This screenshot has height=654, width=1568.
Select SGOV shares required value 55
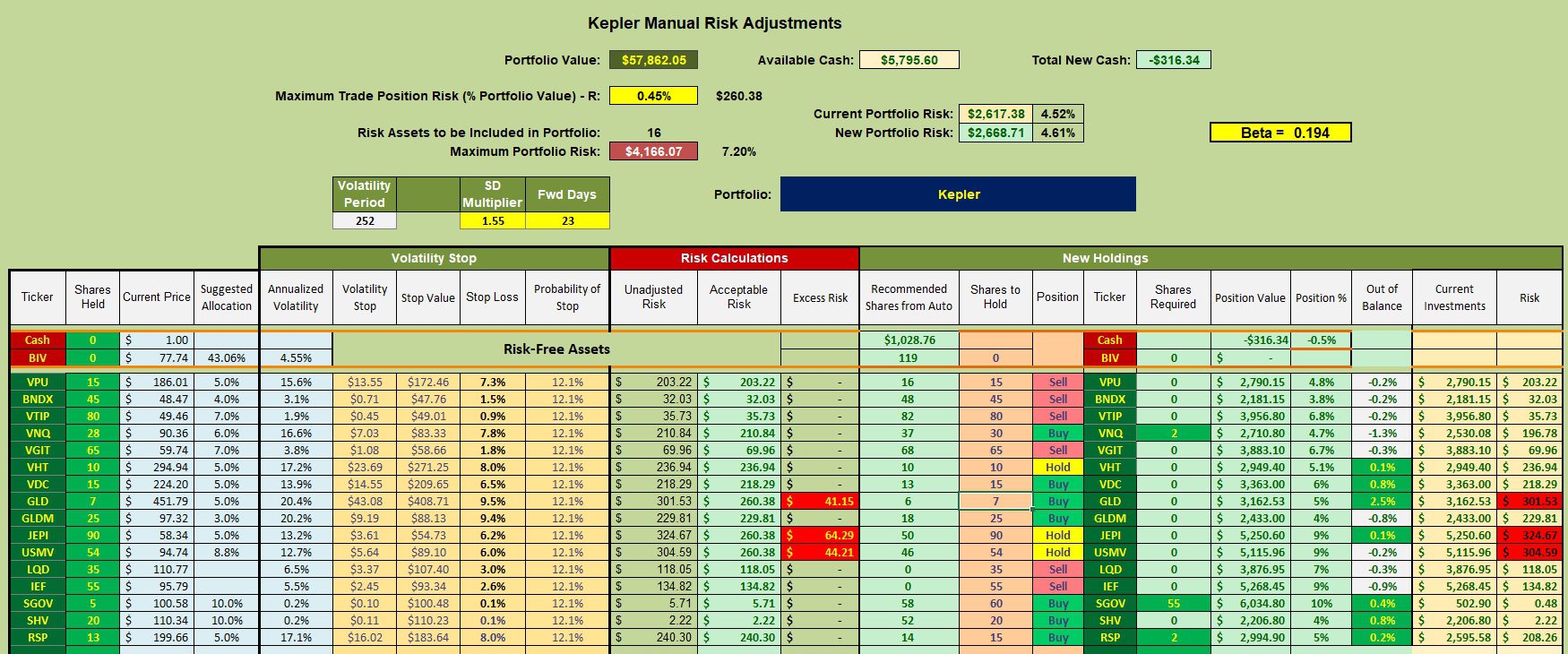(1173, 603)
